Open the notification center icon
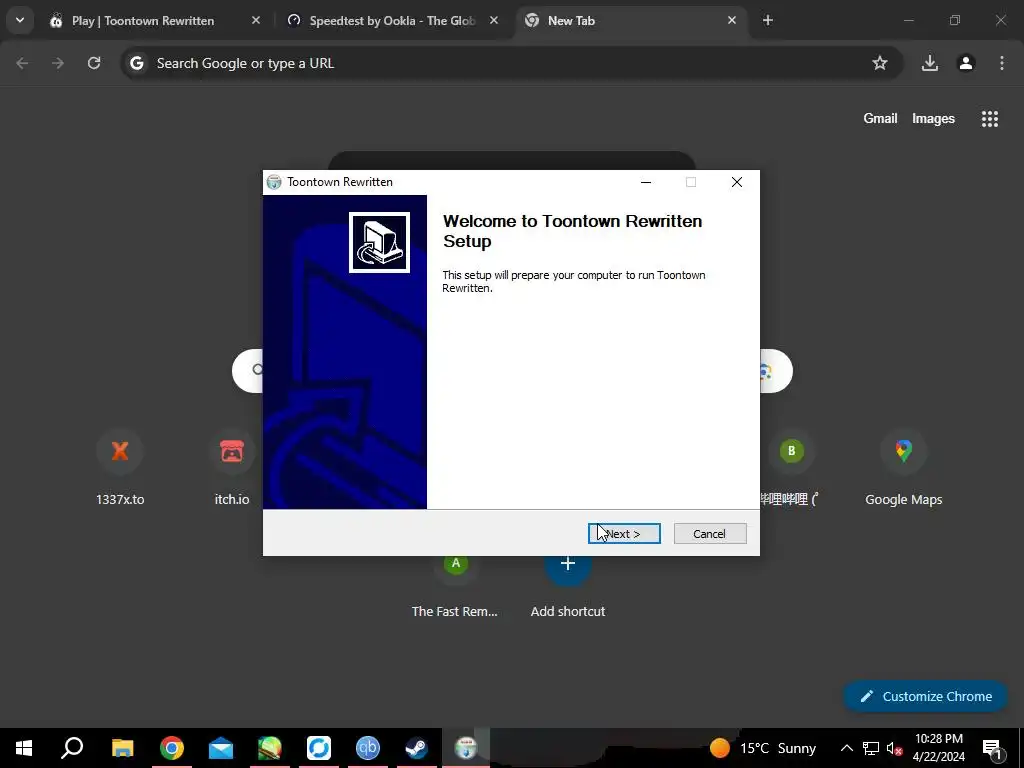The width and height of the screenshot is (1024, 768). 992,748
